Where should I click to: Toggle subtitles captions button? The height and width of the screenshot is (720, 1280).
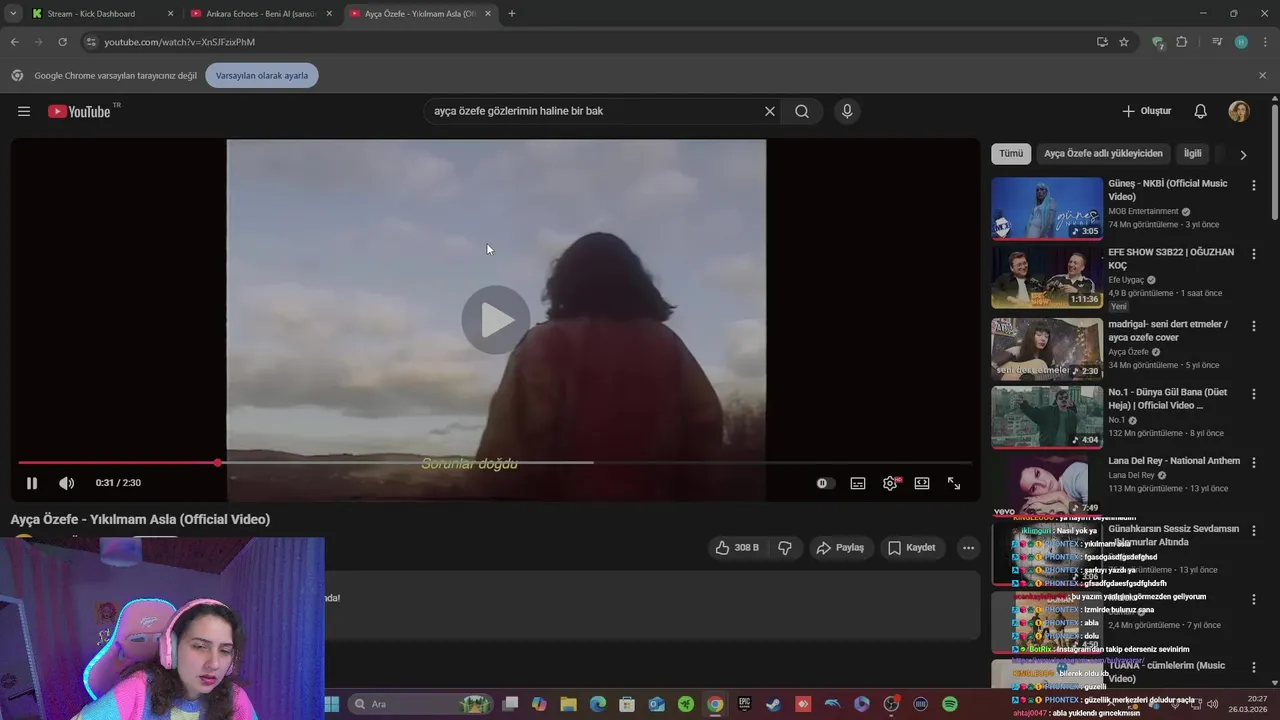pyautogui.click(x=858, y=483)
